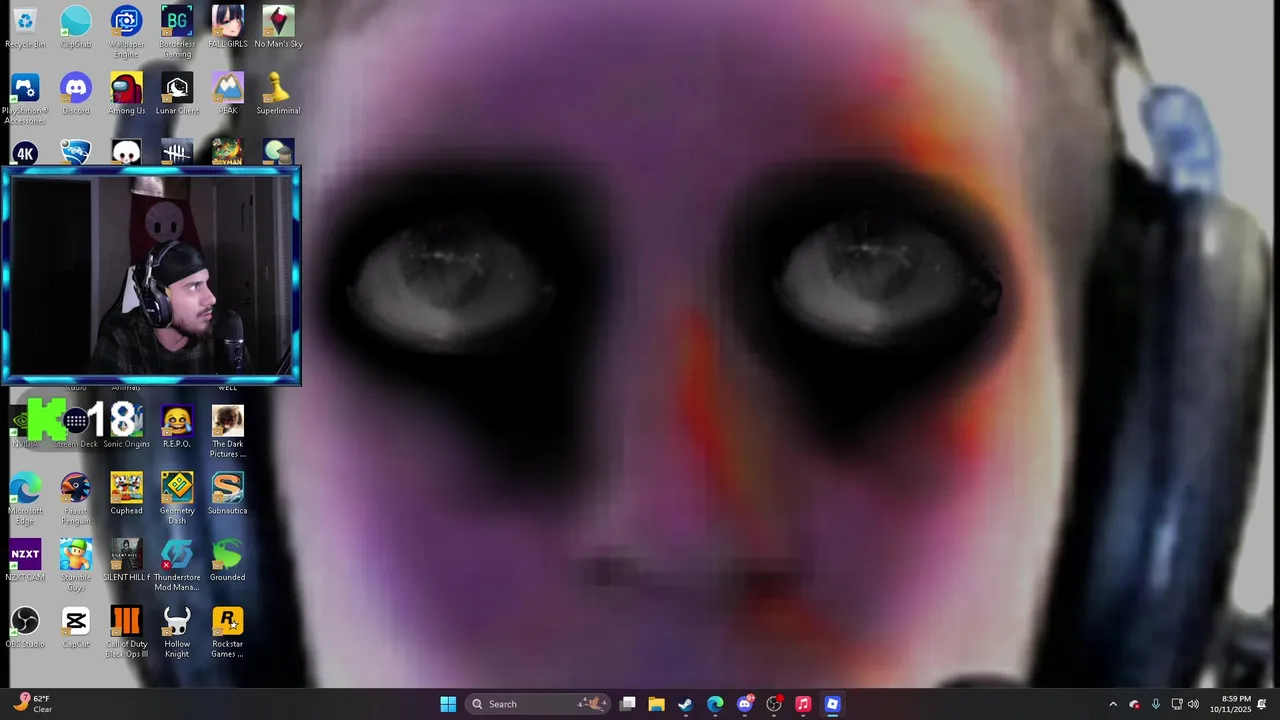The image size is (1280, 720).
Task: Select the FALL GIRLS desktop icon
Action: click(x=227, y=27)
